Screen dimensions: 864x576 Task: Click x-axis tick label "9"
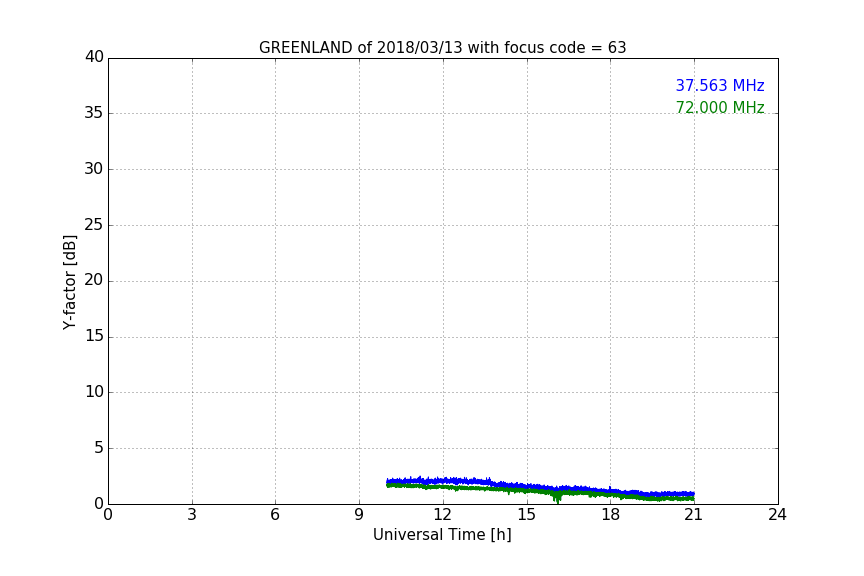pyautogui.click(x=359, y=515)
